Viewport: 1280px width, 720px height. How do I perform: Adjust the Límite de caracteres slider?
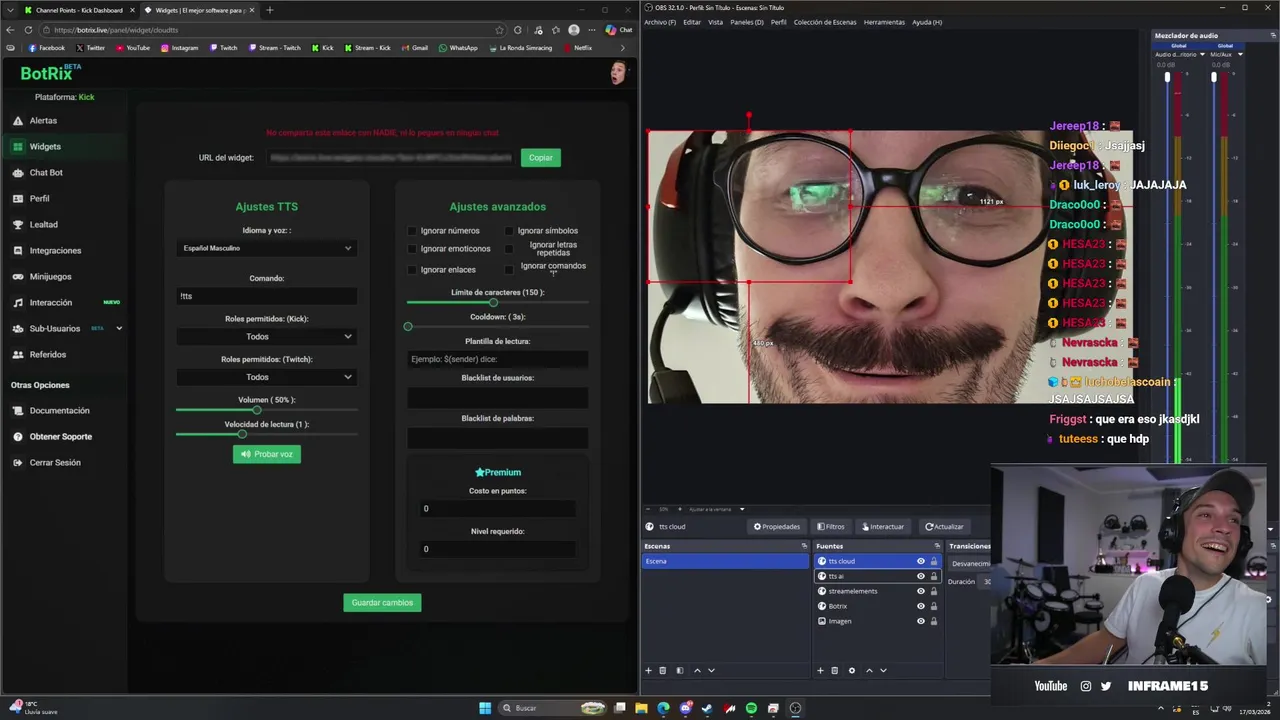pyautogui.click(x=493, y=302)
